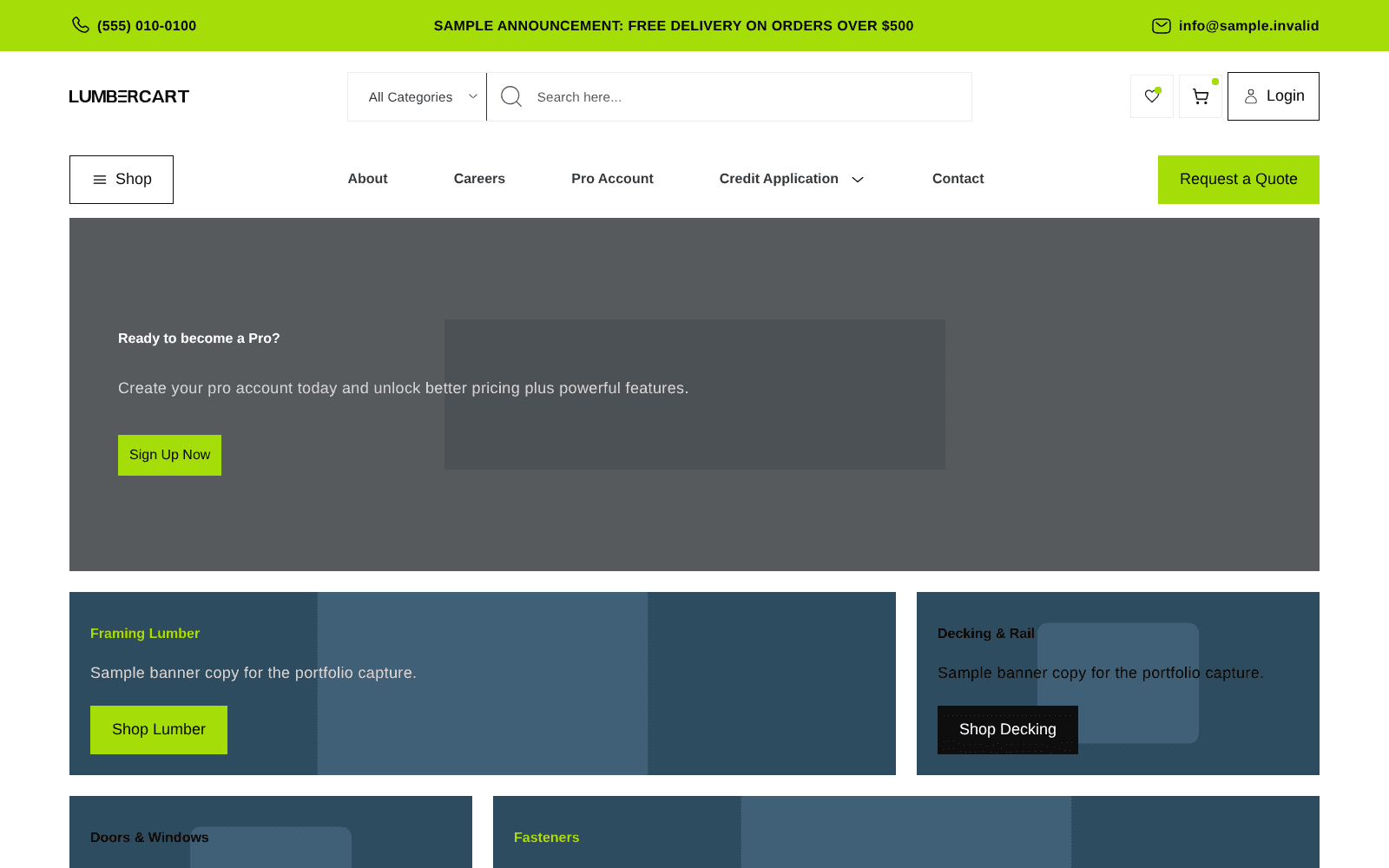Click info@sample.invalid email link
This screenshot has width=1389, height=868.
(1248, 26)
